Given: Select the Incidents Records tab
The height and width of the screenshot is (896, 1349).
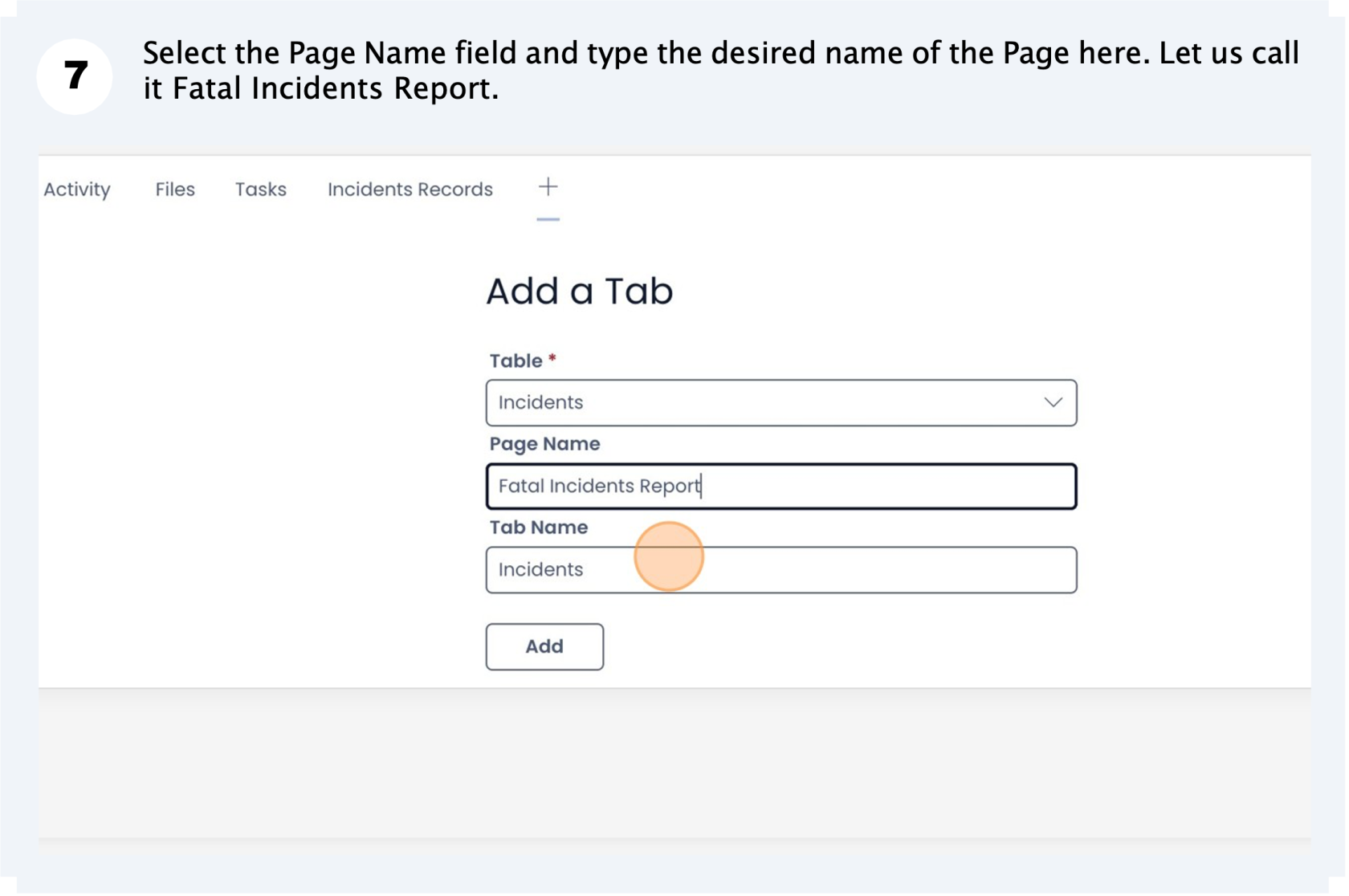Looking at the screenshot, I should [410, 189].
